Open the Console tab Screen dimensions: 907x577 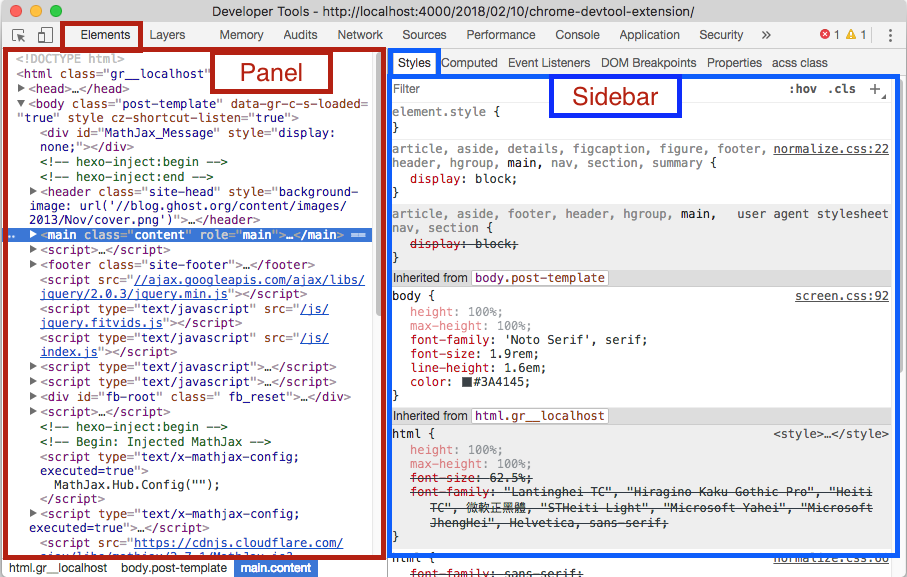click(x=577, y=35)
